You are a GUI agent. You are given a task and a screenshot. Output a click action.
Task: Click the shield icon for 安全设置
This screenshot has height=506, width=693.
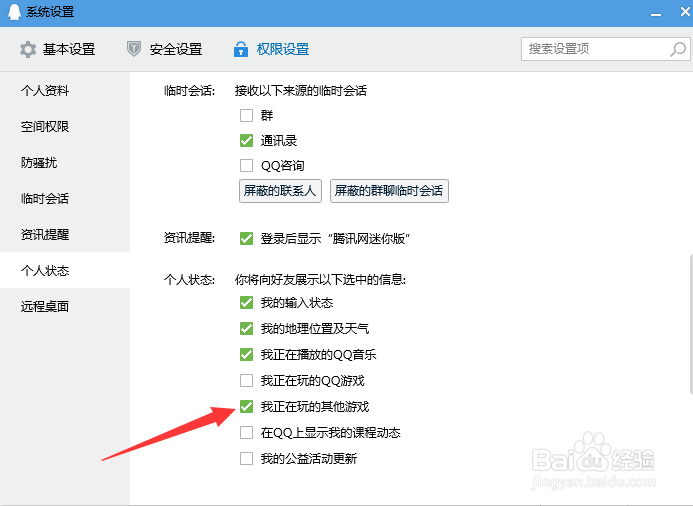[x=133, y=49]
